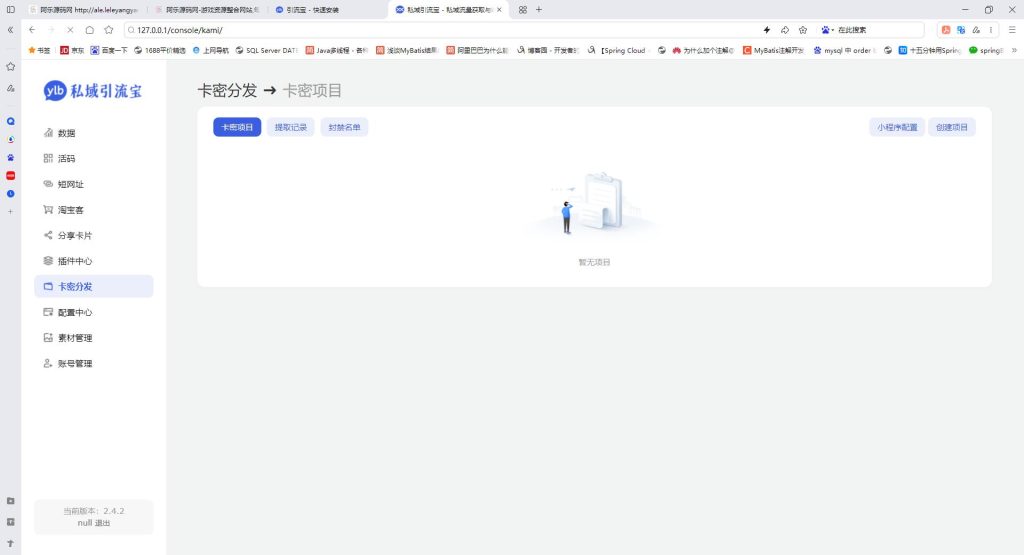Image resolution: width=1024 pixels, height=555 pixels.
Task: Open 短网址 via its link icon
Action: click(48, 183)
